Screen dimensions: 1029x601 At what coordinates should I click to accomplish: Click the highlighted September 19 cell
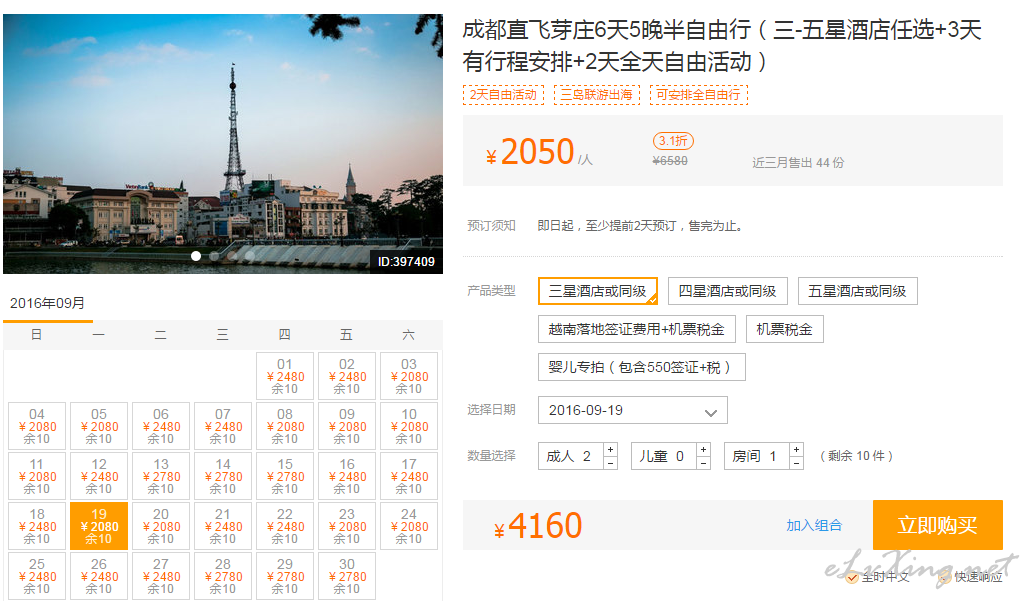(x=99, y=526)
